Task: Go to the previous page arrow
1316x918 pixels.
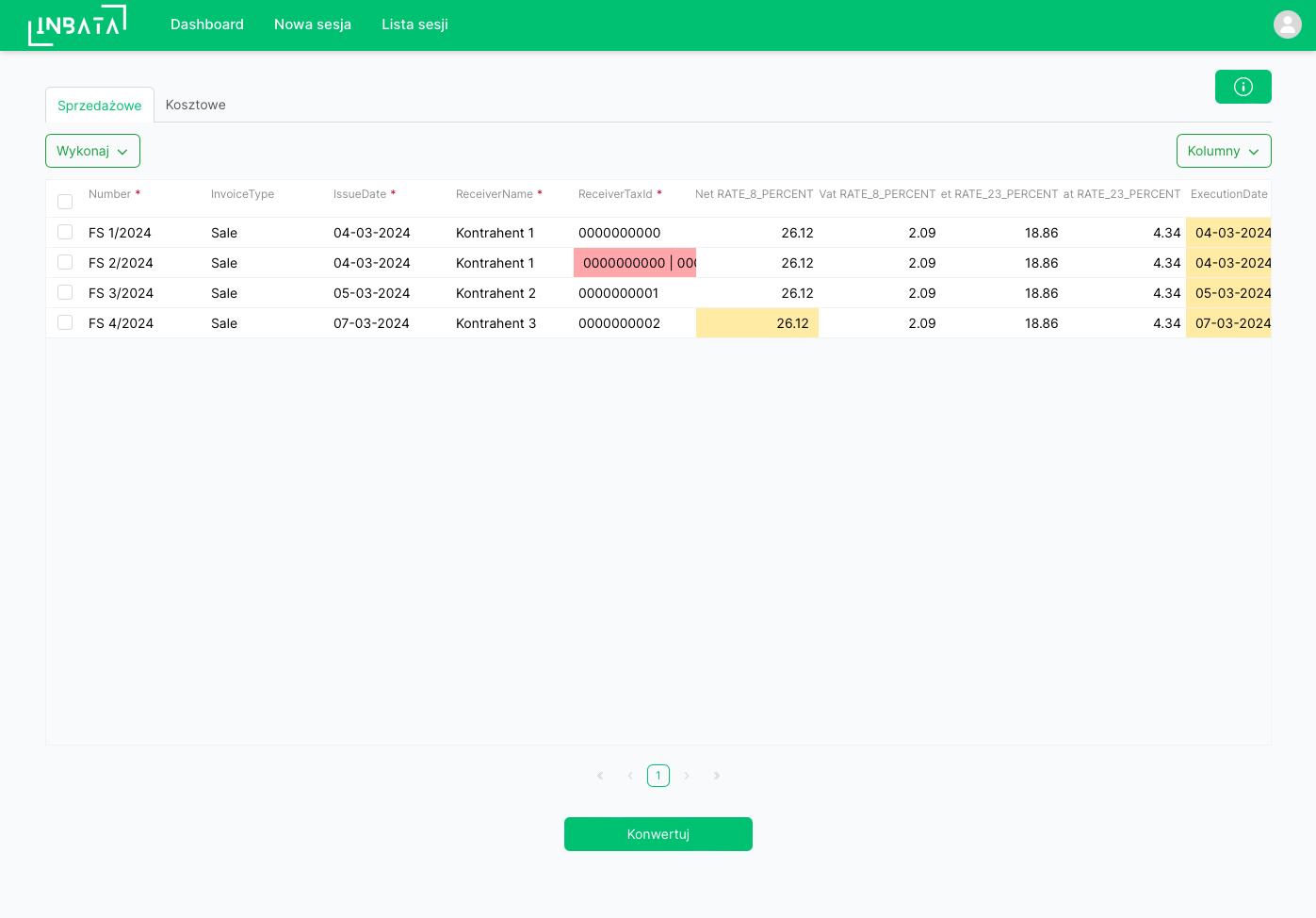Action: tap(630, 776)
